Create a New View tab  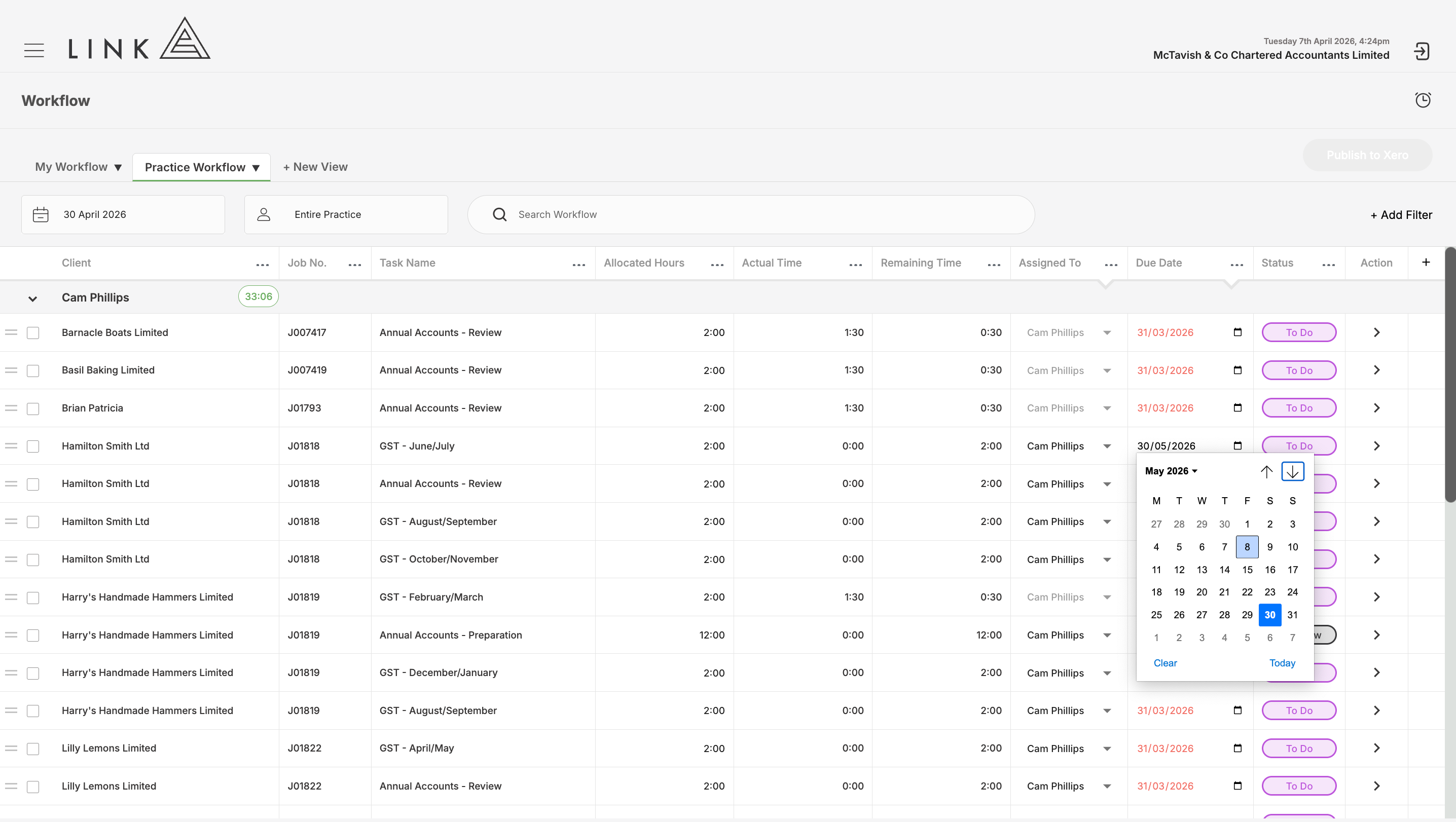click(315, 167)
